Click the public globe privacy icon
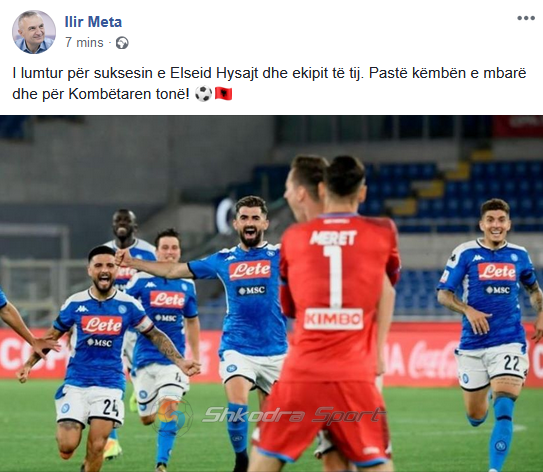 [122, 43]
